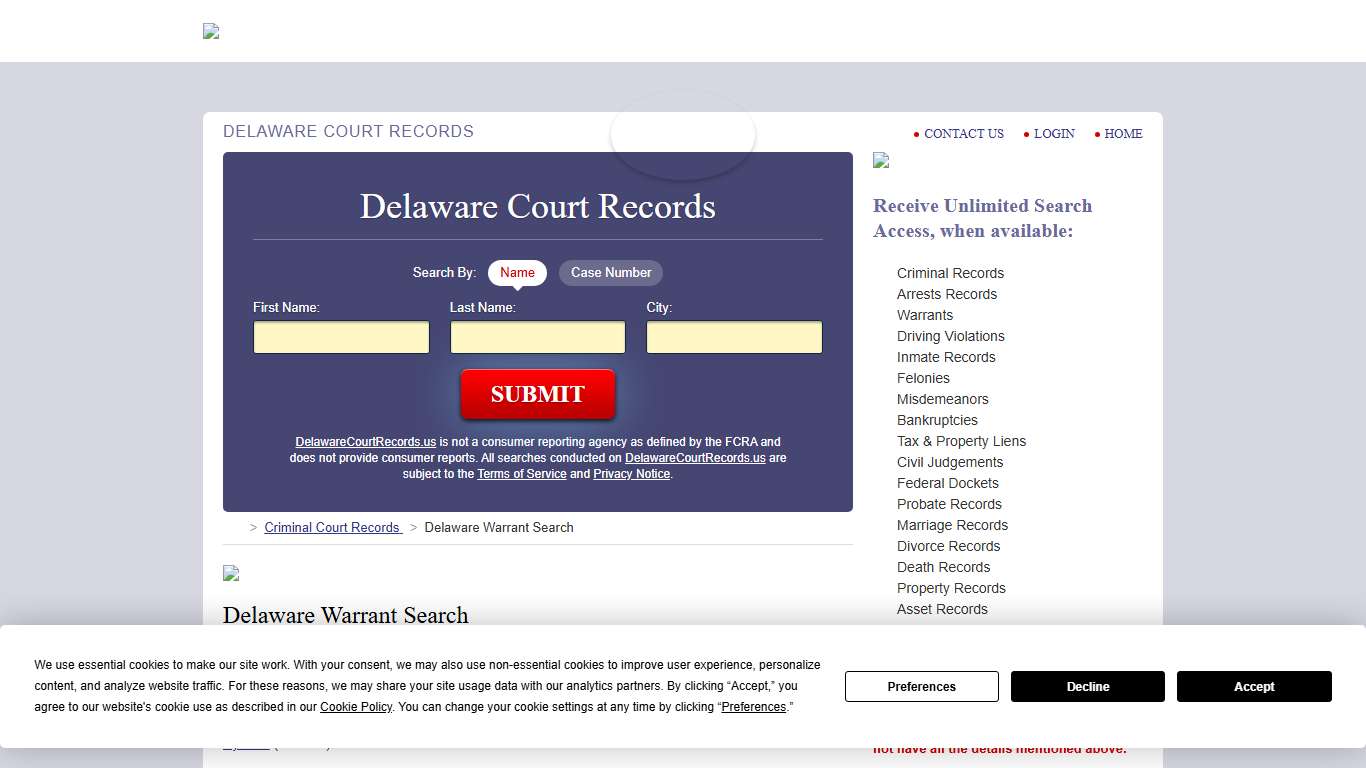Viewport: 1366px width, 768px height.
Task: Switch to Case Number search
Action: pos(610,272)
